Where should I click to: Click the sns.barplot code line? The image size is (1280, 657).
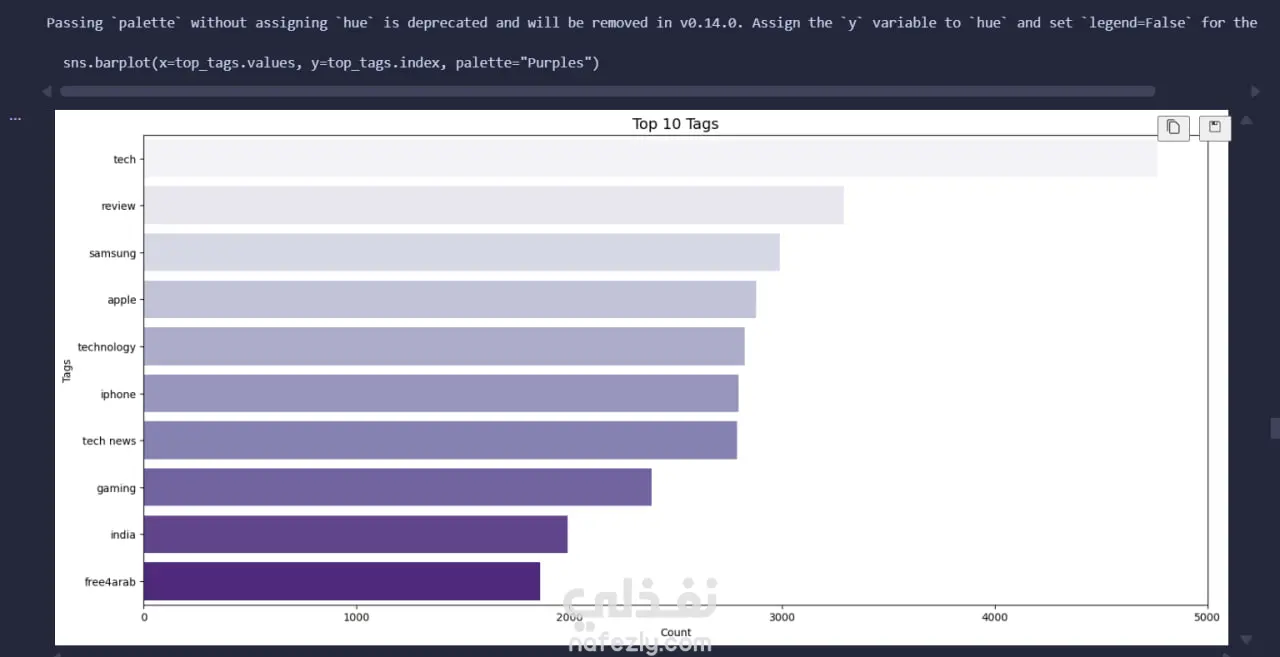[x=331, y=63]
